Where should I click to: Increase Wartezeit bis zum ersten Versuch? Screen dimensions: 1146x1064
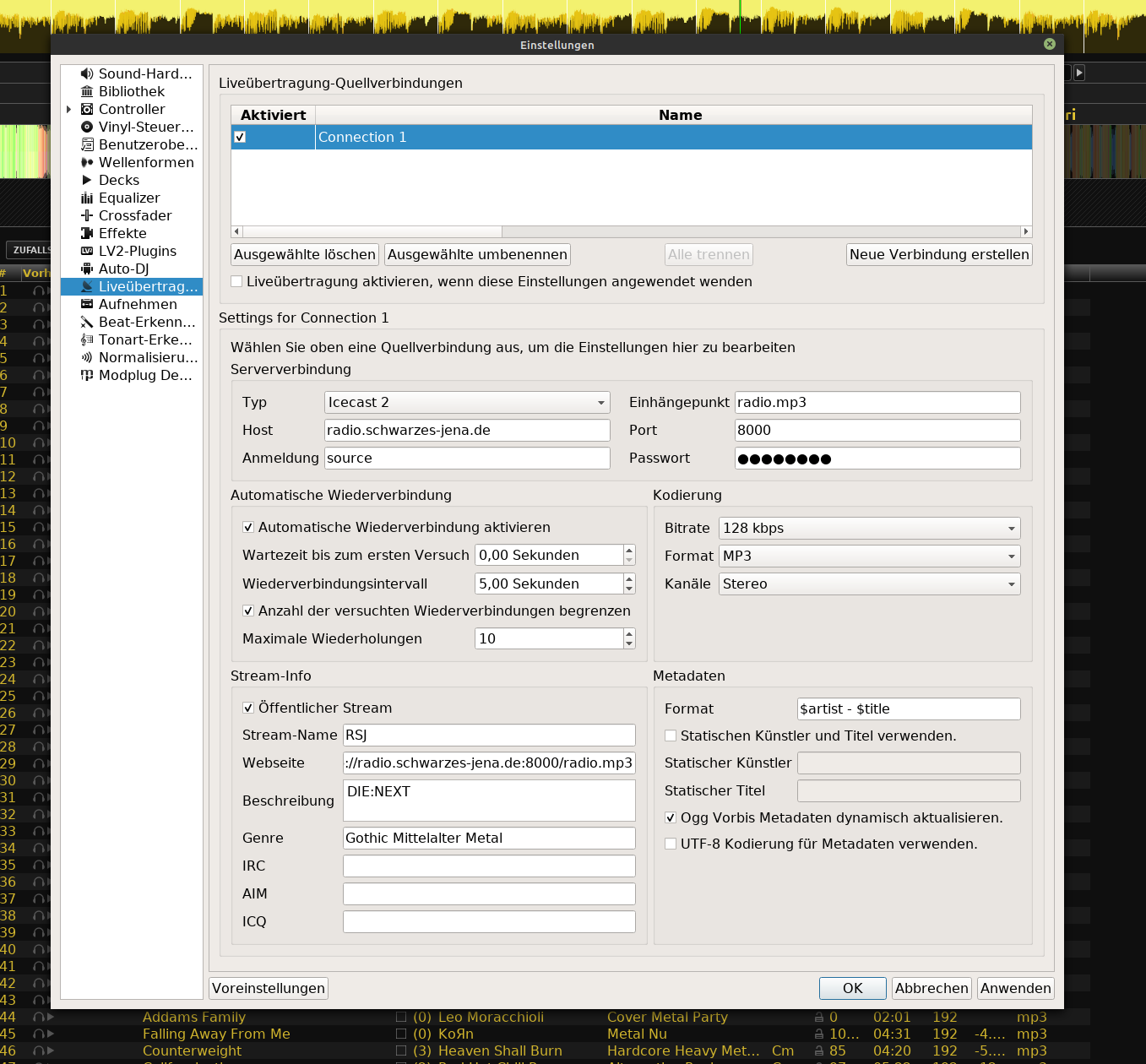[629, 550]
